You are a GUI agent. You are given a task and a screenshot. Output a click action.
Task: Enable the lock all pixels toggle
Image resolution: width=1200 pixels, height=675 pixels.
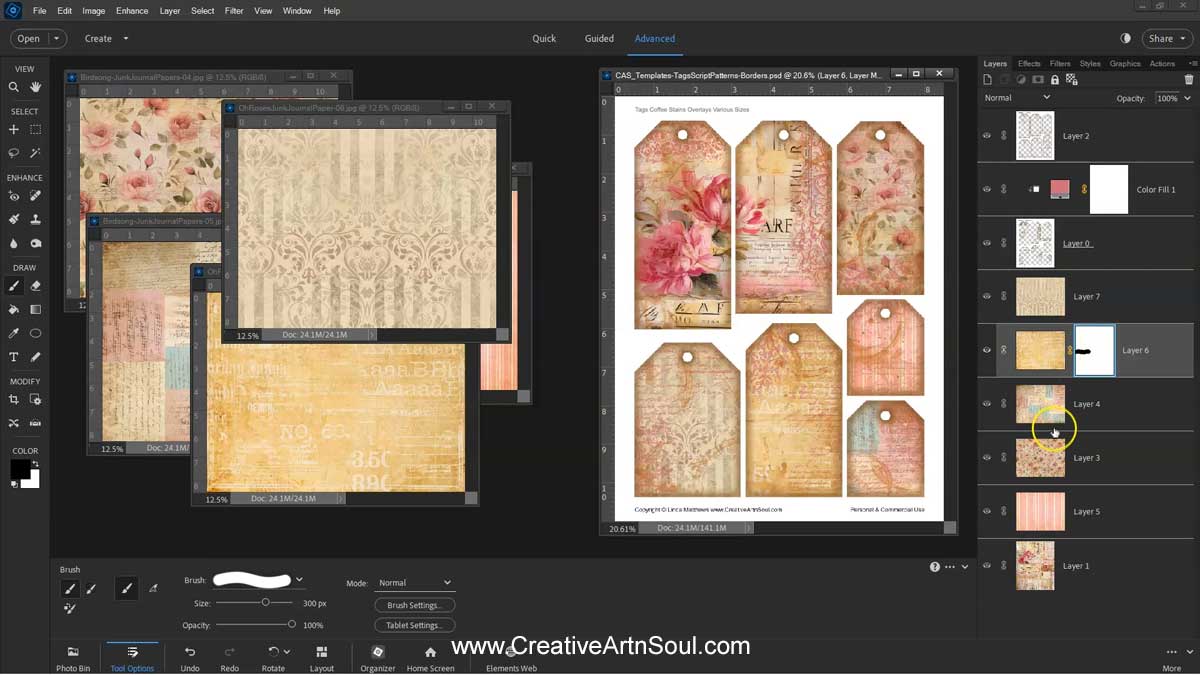tap(1055, 79)
